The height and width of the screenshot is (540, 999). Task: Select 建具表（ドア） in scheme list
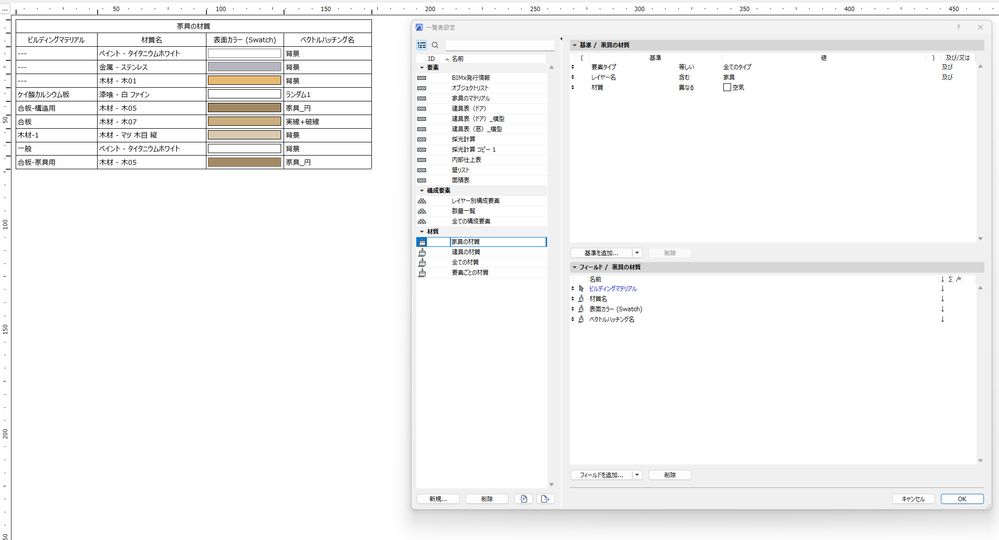469,108
